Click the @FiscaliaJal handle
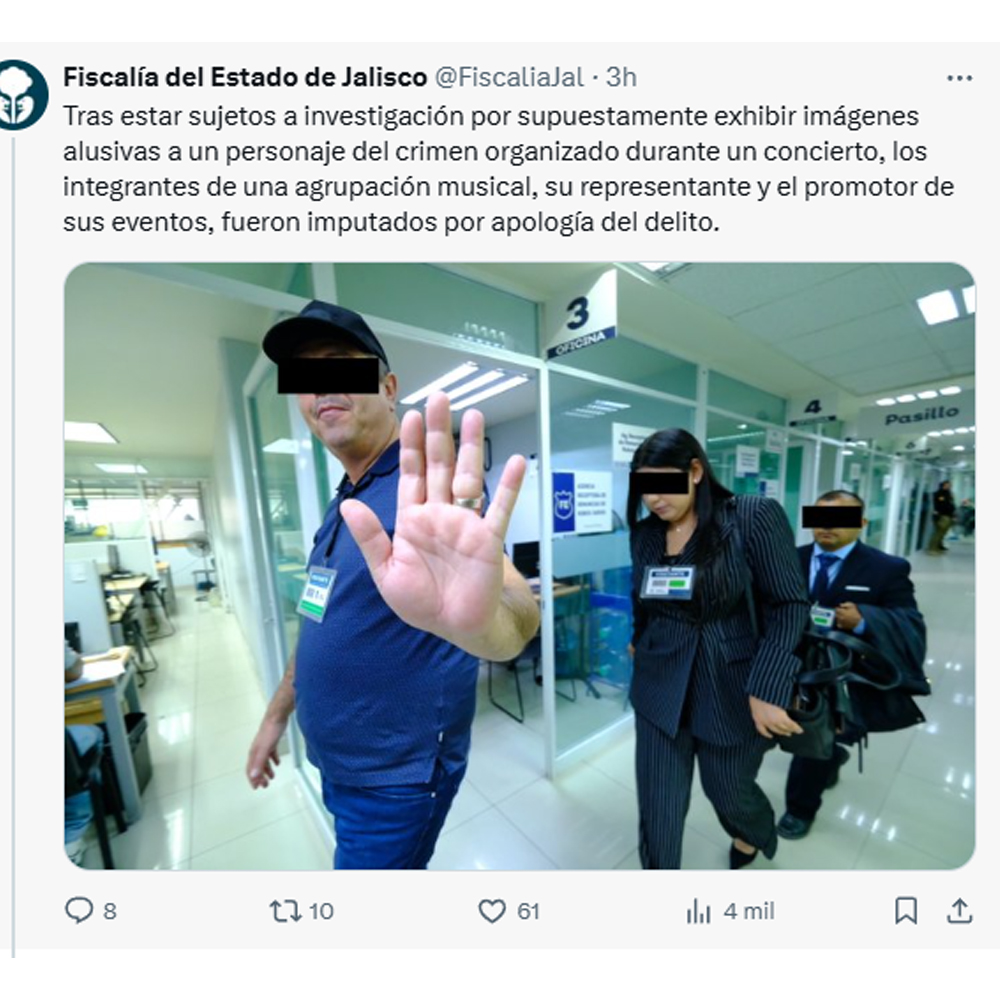This screenshot has width=1000, height=1000. click(x=509, y=77)
